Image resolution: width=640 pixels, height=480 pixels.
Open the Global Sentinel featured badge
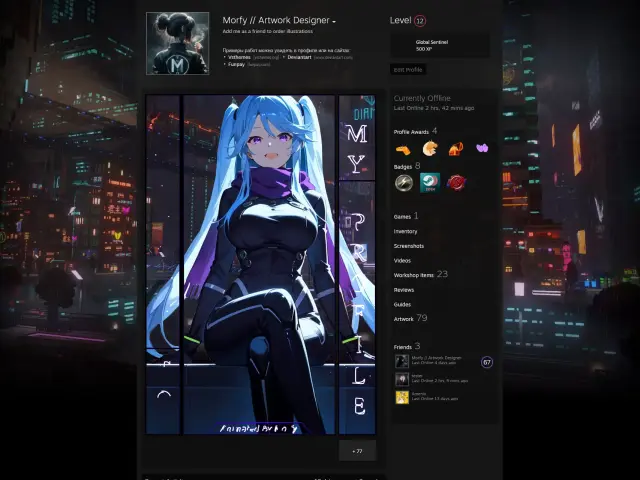click(x=439, y=45)
